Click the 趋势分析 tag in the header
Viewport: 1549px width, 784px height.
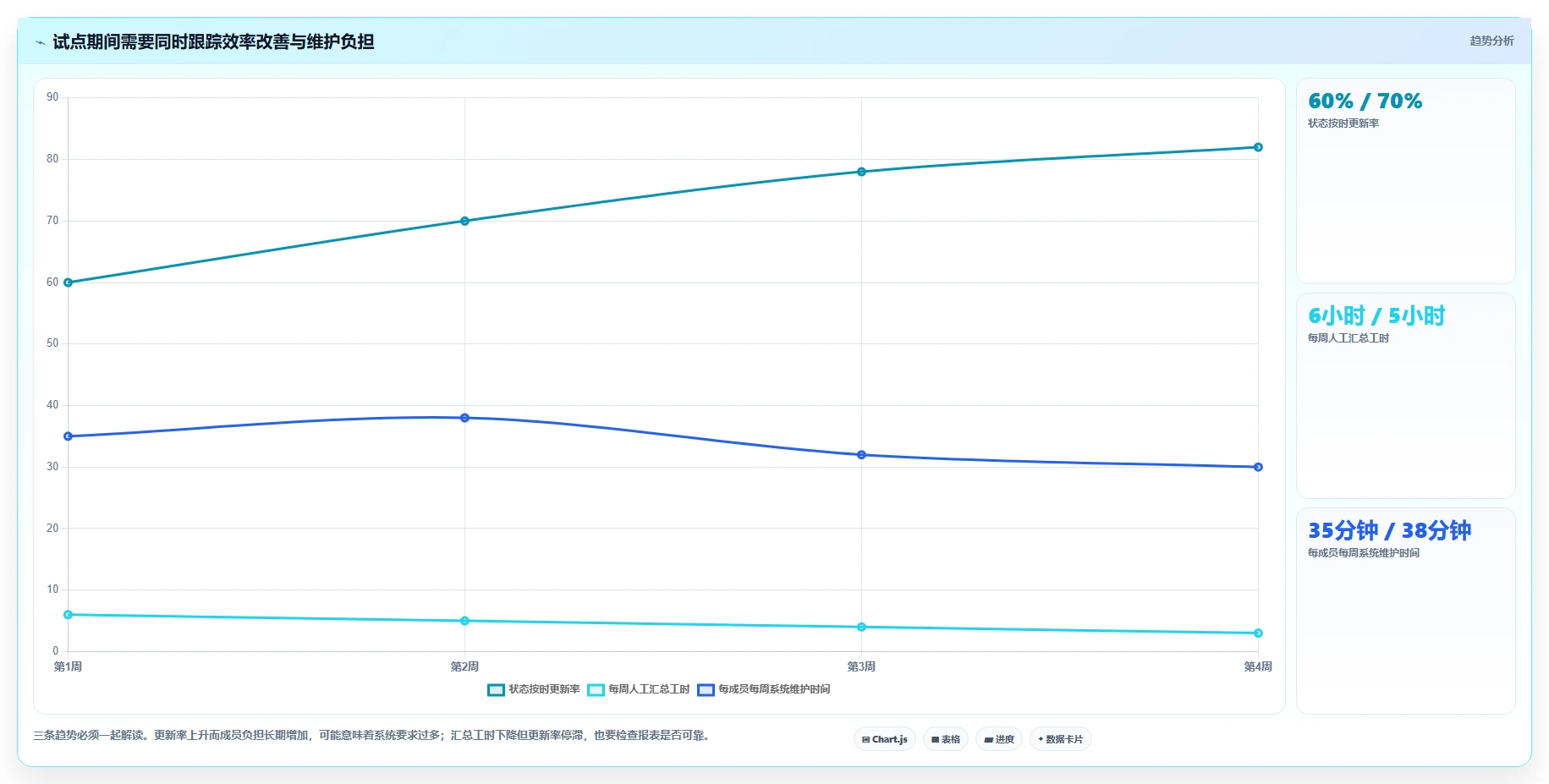click(x=1491, y=41)
